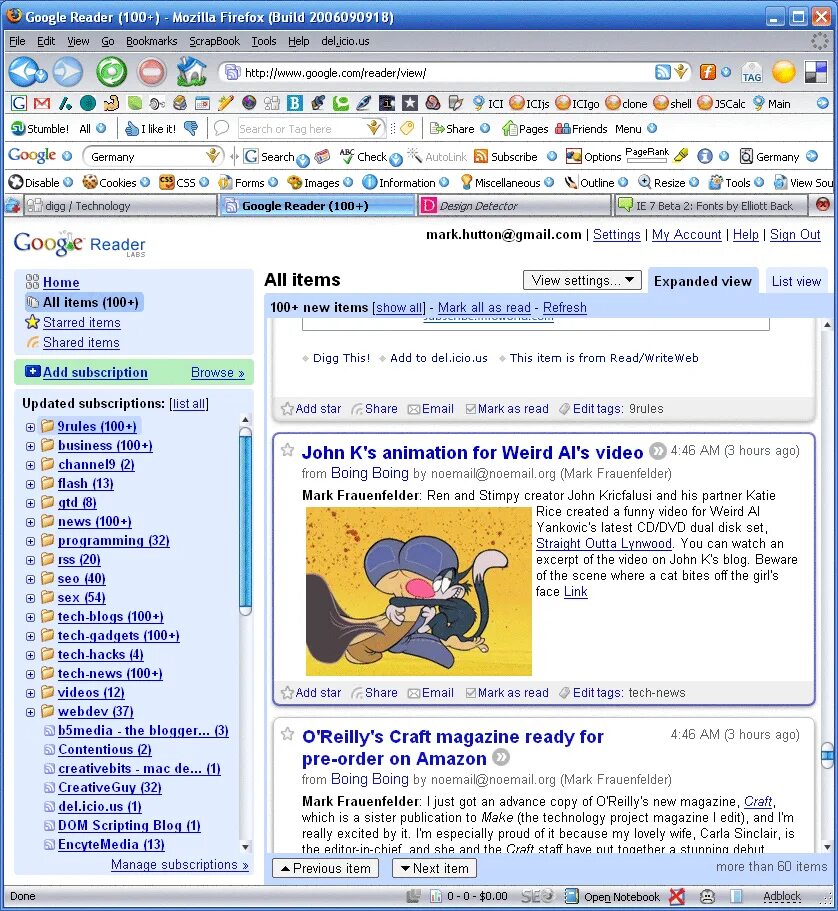Close the current browser tab with red X
This screenshot has height=911, width=838.
(822, 205)
